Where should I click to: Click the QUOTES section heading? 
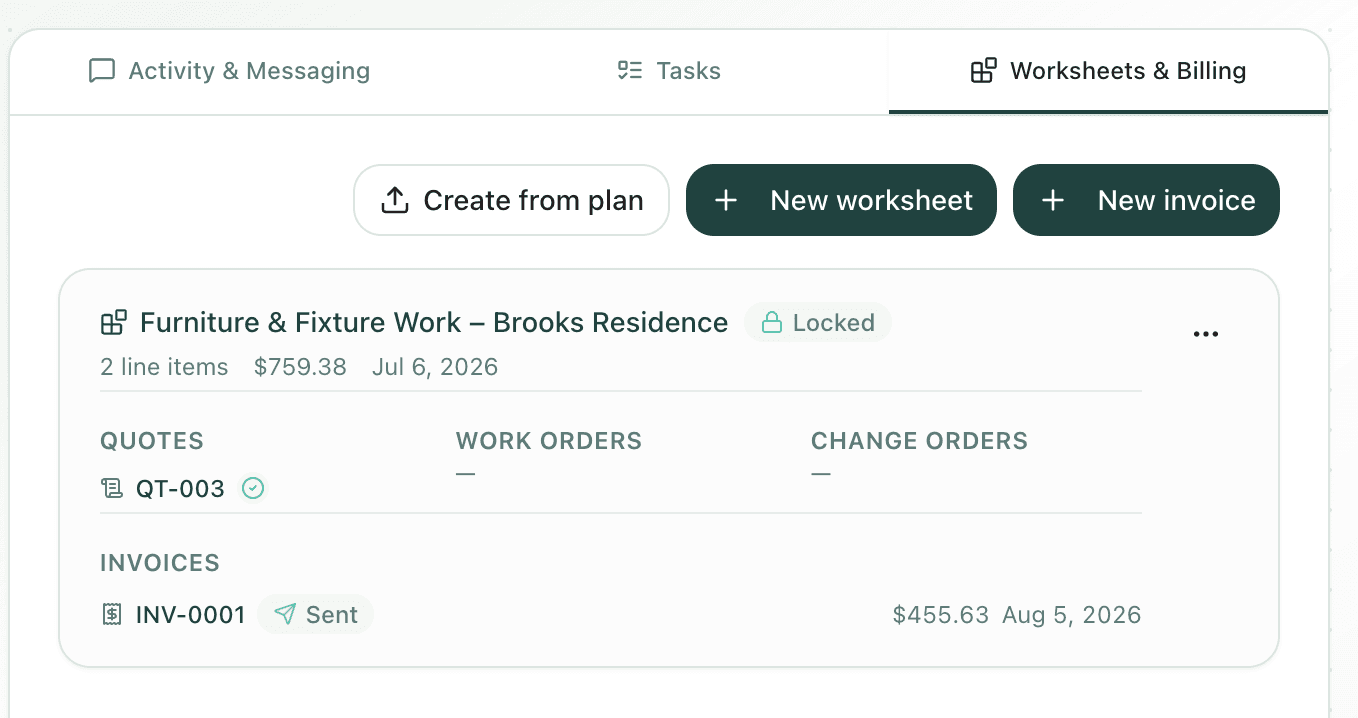(x=152, y=441)
